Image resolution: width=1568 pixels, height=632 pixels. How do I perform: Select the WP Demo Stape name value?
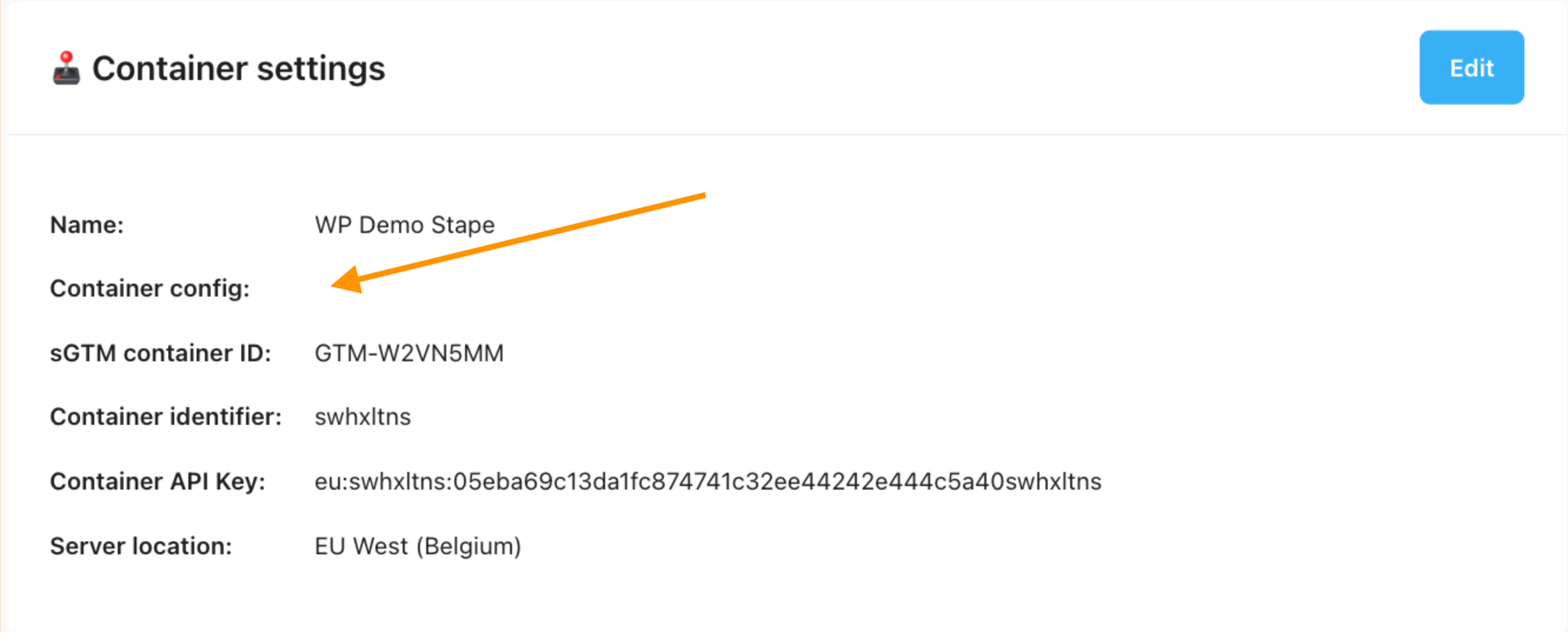(405, 225)
